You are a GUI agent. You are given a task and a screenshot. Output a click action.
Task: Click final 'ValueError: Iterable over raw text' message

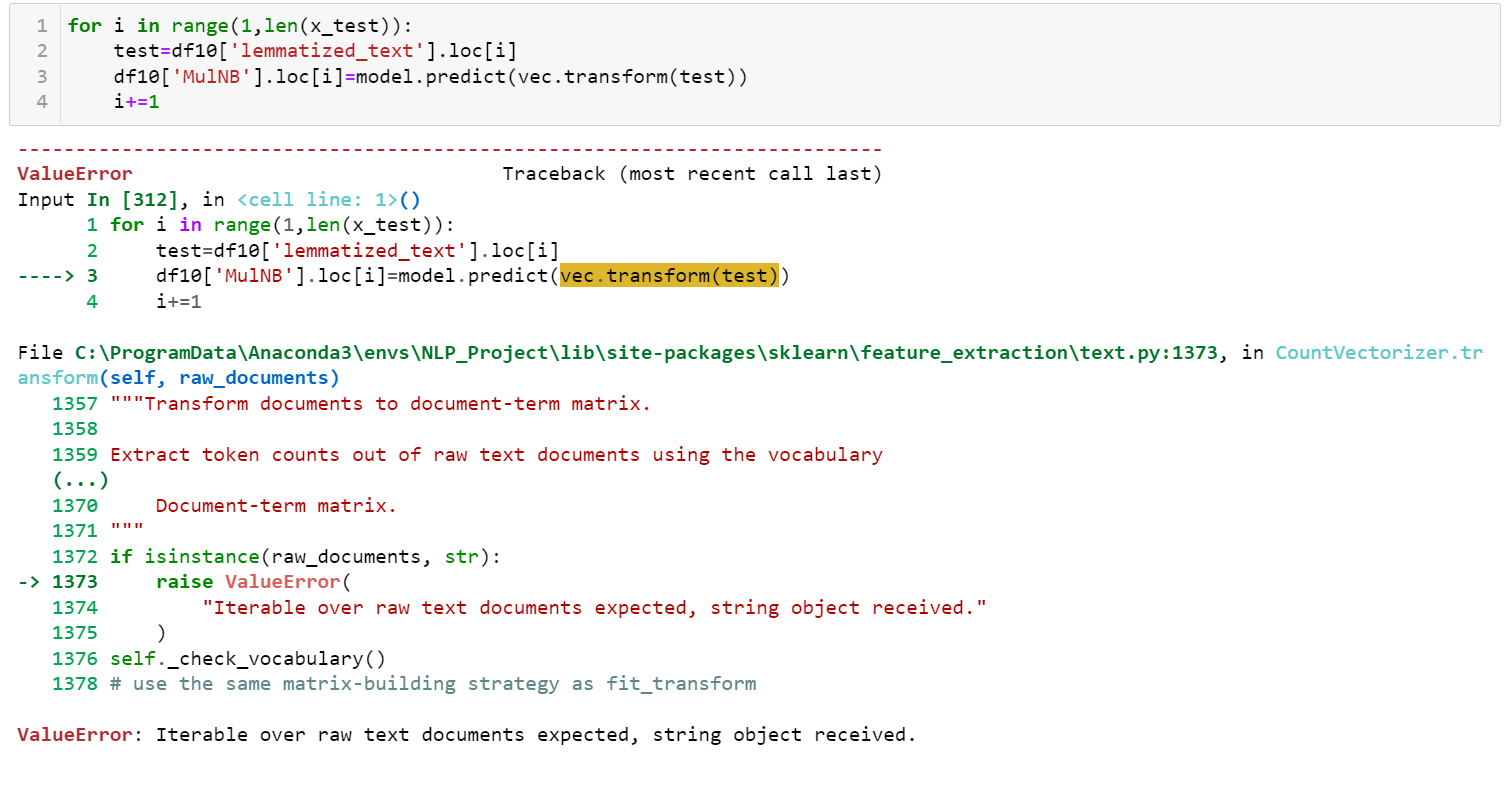(466, 735)
